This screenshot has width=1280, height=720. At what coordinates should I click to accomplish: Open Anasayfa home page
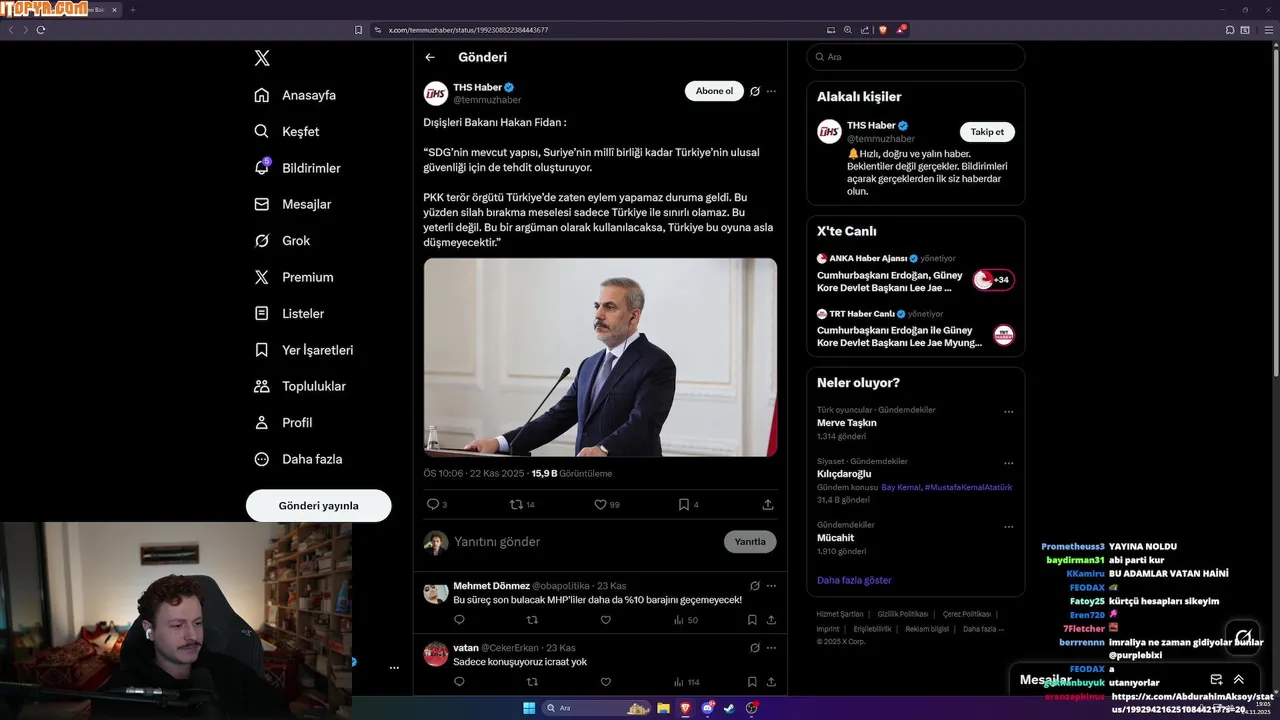click(x=295, y=95)
